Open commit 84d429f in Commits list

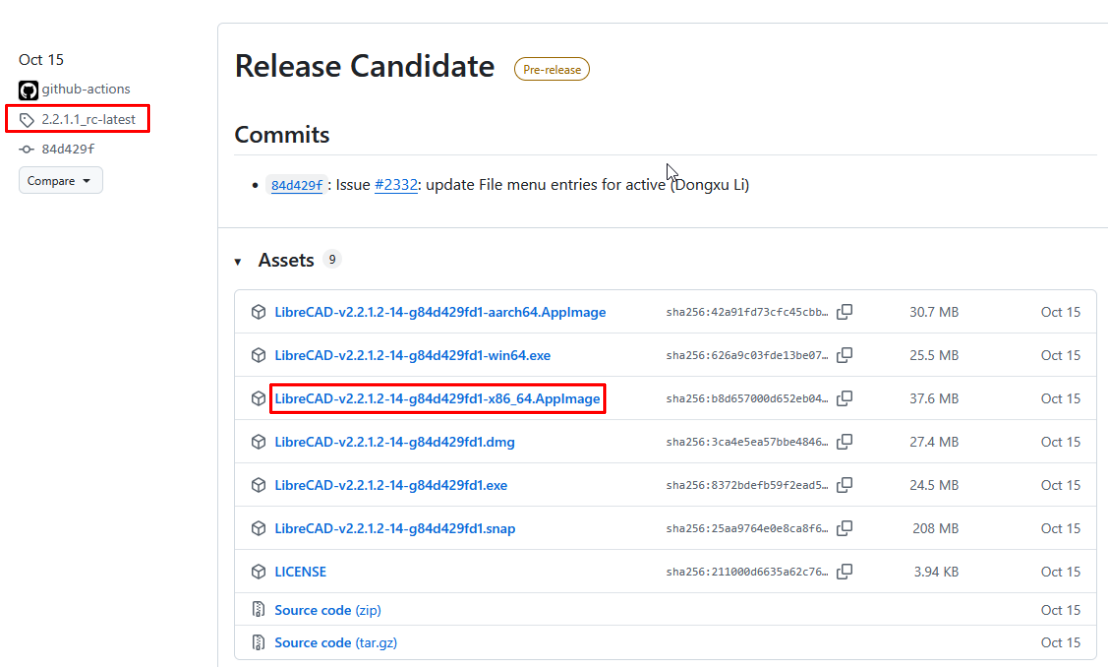tap(297, 185)
